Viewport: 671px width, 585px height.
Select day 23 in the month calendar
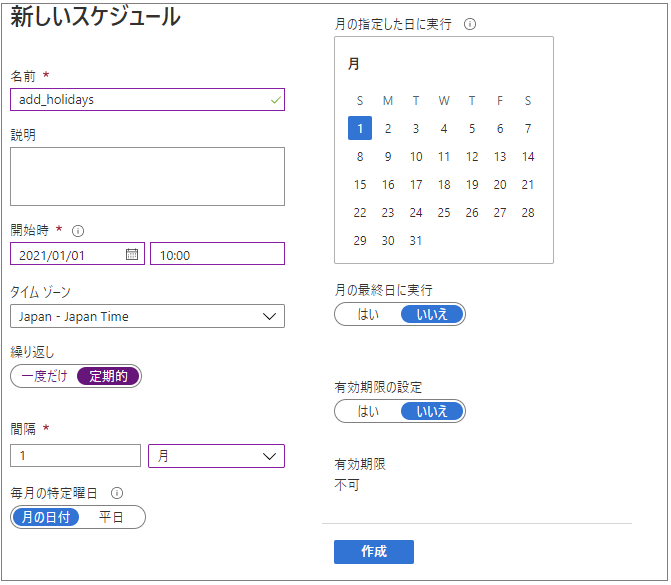pos(388,212)
